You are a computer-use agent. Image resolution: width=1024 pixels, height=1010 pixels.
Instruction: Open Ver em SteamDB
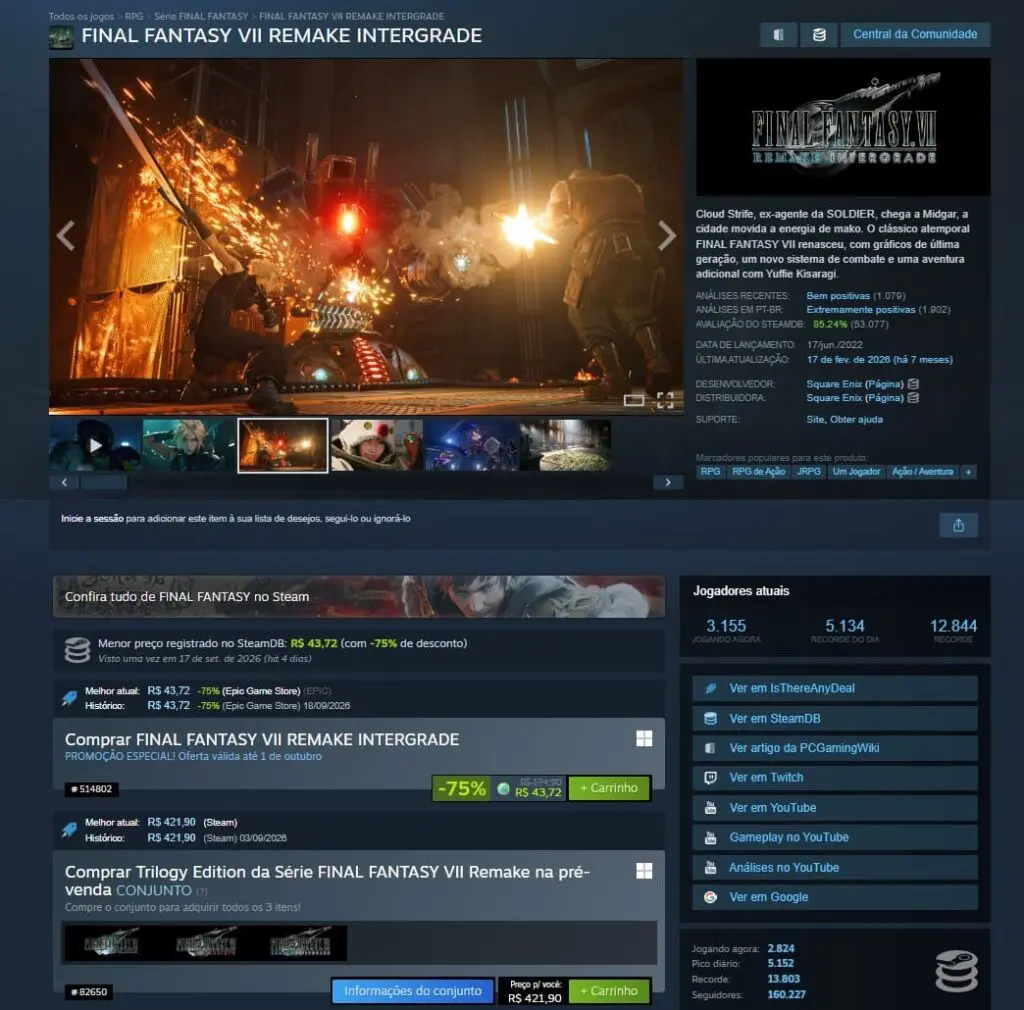[x=835, y=718]
